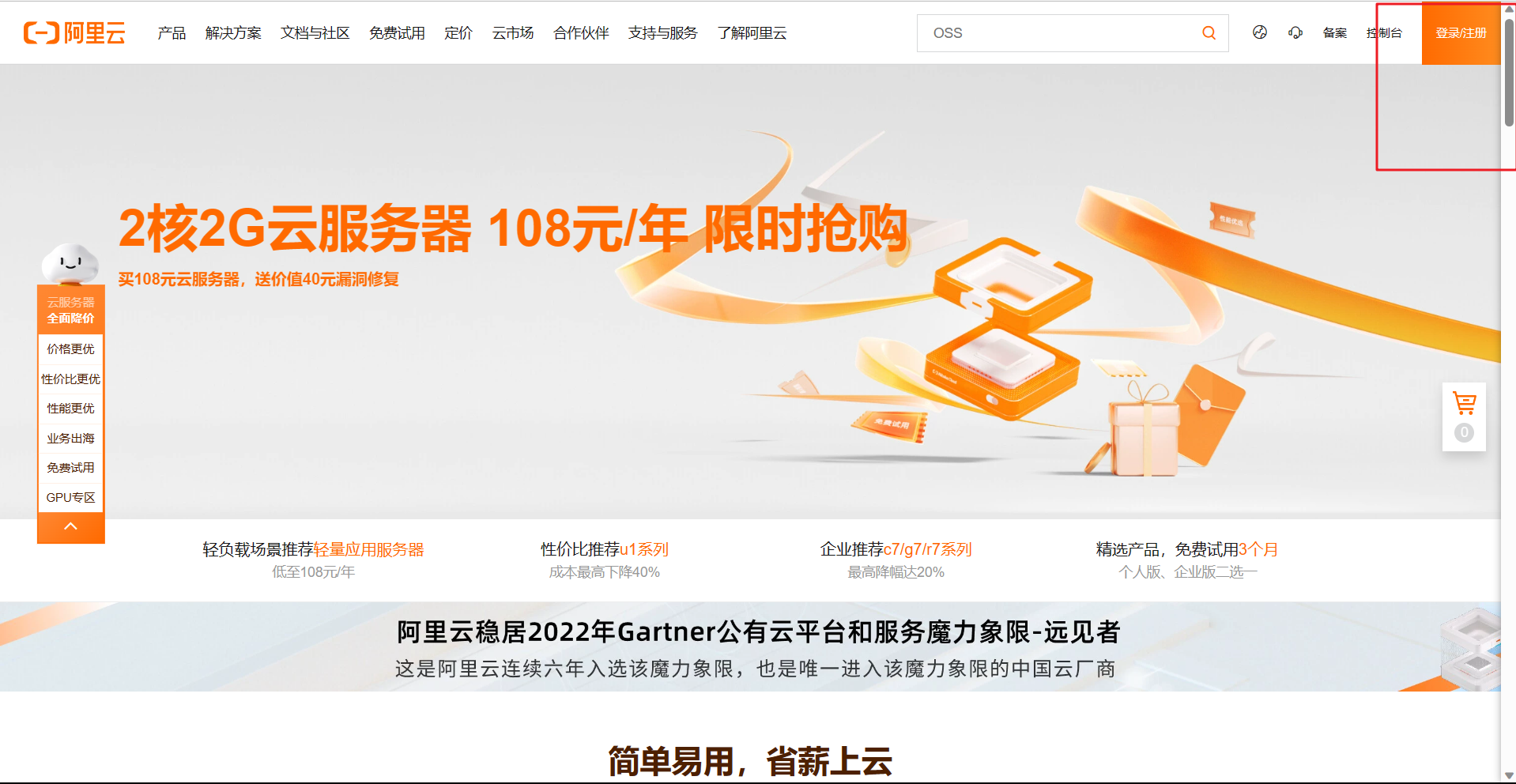The height and width of the screenshot is (784, 1516).
Task: Click the 备案 link
Action: [x=1335, y=33]
